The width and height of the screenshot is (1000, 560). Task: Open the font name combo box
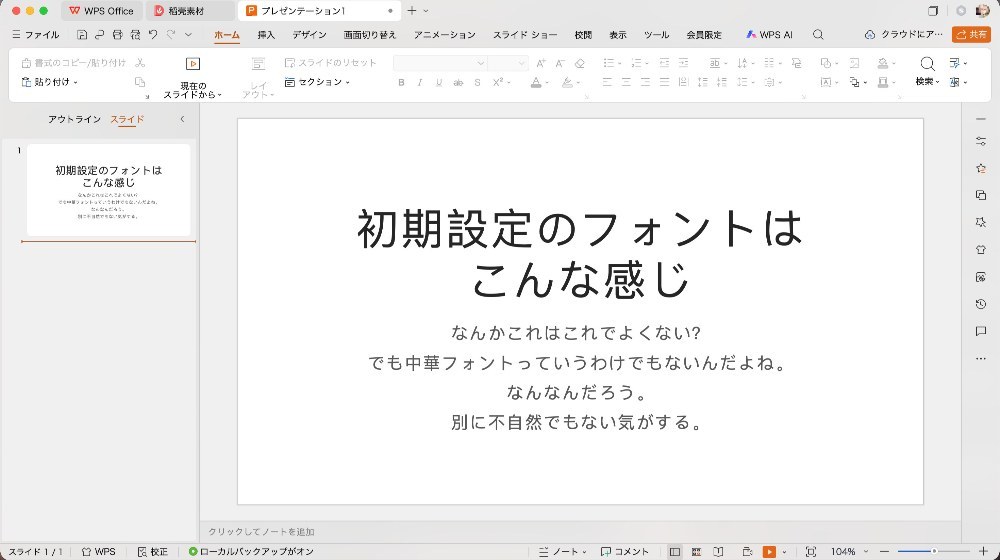(x=440, y=63)
